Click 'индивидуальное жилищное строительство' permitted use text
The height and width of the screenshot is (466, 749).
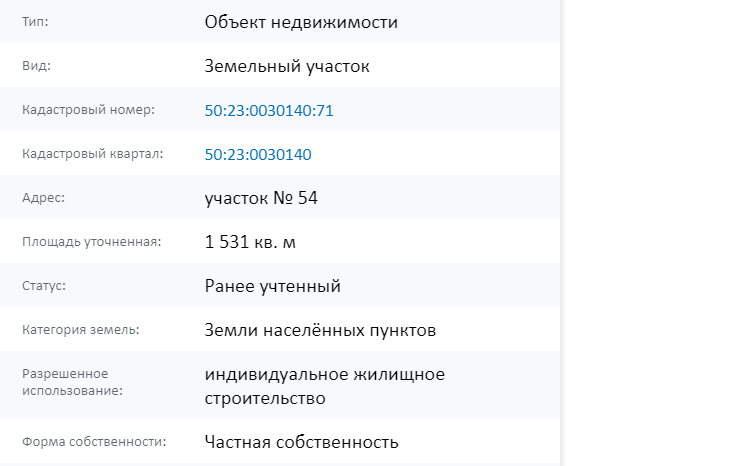pos(324,386)
